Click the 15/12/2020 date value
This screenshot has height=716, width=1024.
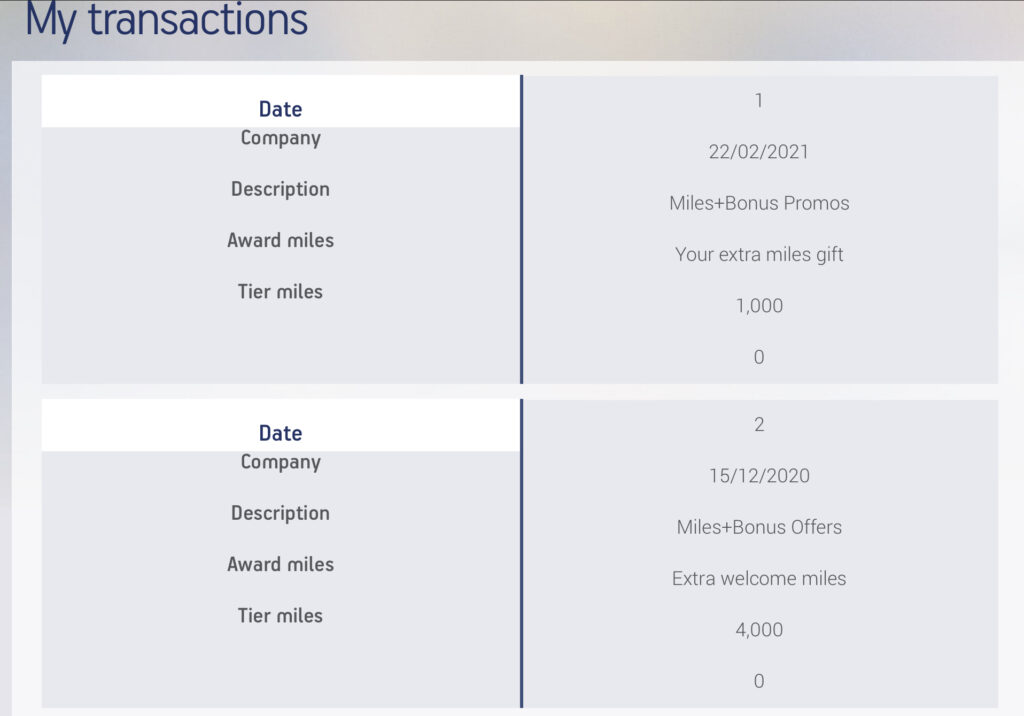[759, 476]
